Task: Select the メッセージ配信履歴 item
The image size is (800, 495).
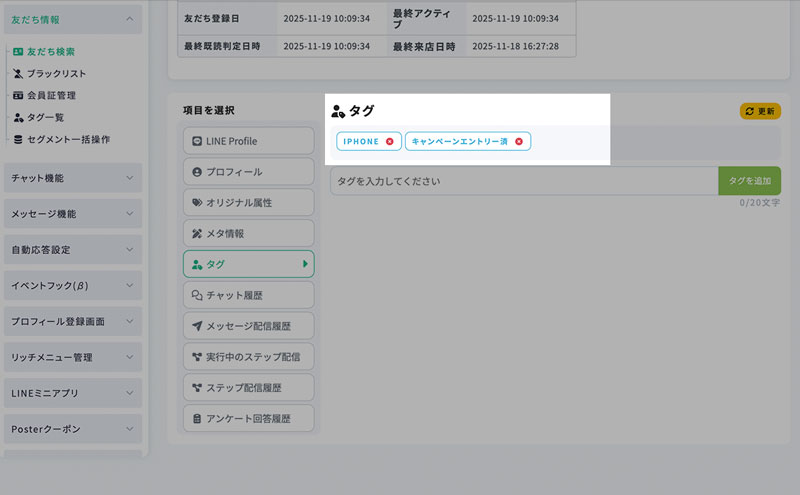Action: tap(248, 326)
